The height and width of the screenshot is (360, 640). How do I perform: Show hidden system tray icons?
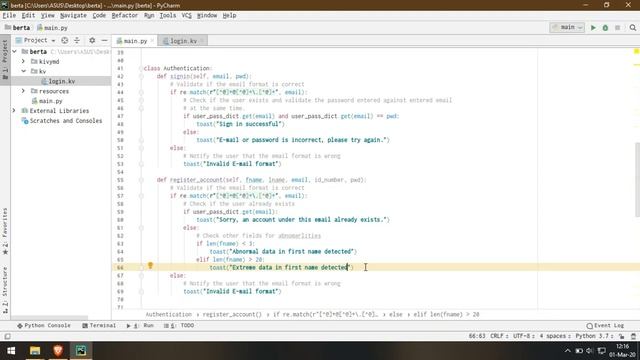point(567,351)
